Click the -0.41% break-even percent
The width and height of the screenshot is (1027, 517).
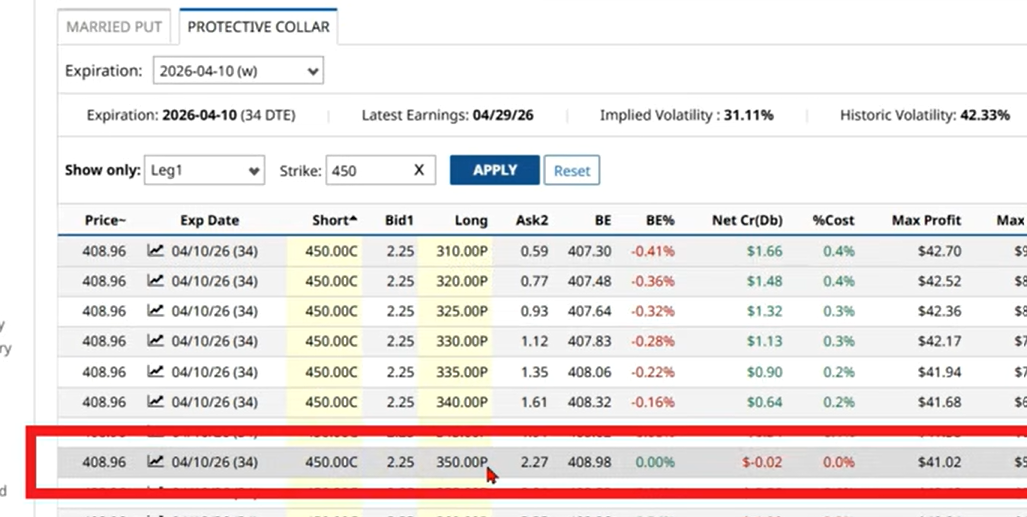(x=653, y=251)
